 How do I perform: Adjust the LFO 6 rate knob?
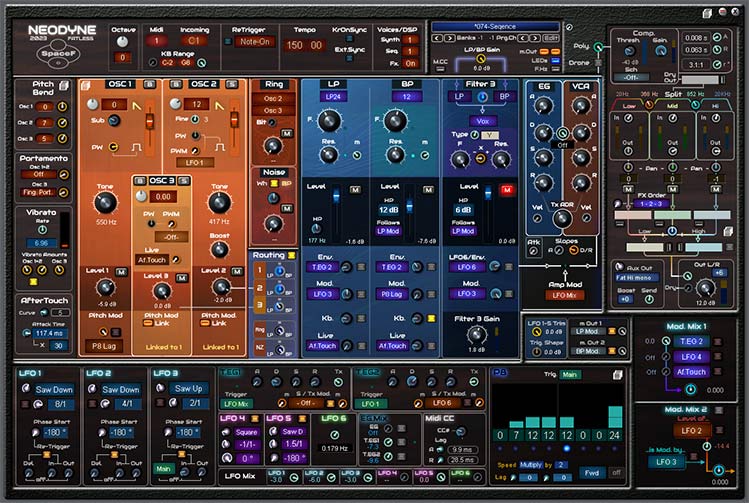coord(335,435)
